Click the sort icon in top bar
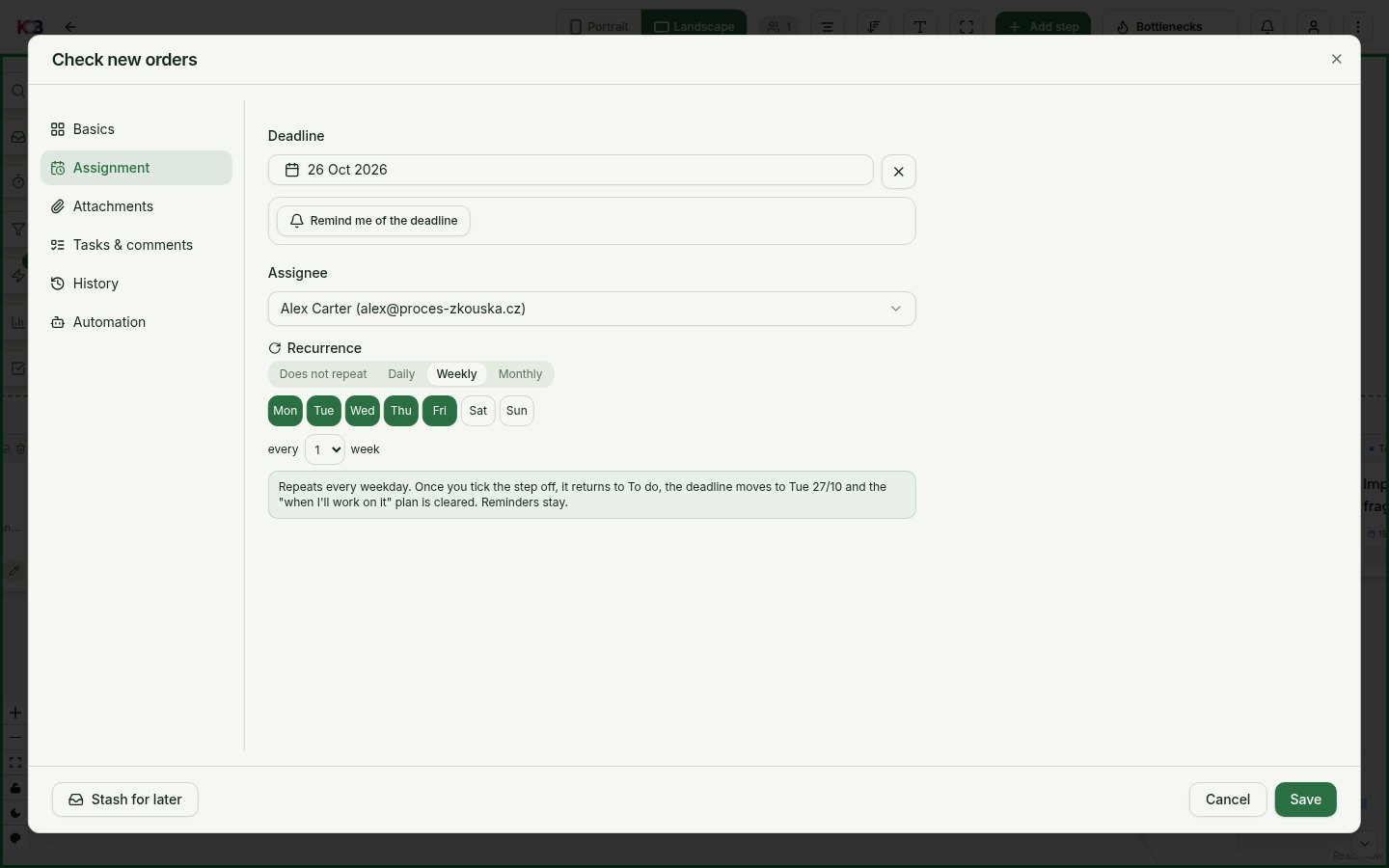This screenshot has width=1389, height=868. click(874, 26)
